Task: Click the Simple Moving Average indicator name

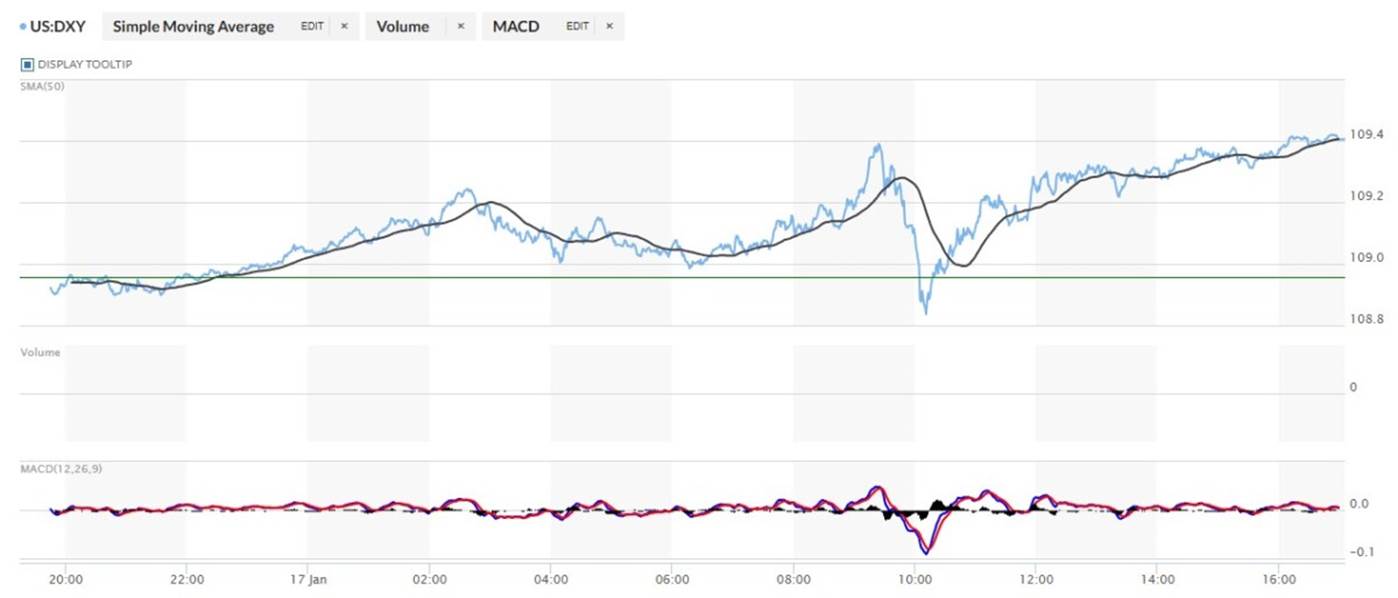Action: 193,27
